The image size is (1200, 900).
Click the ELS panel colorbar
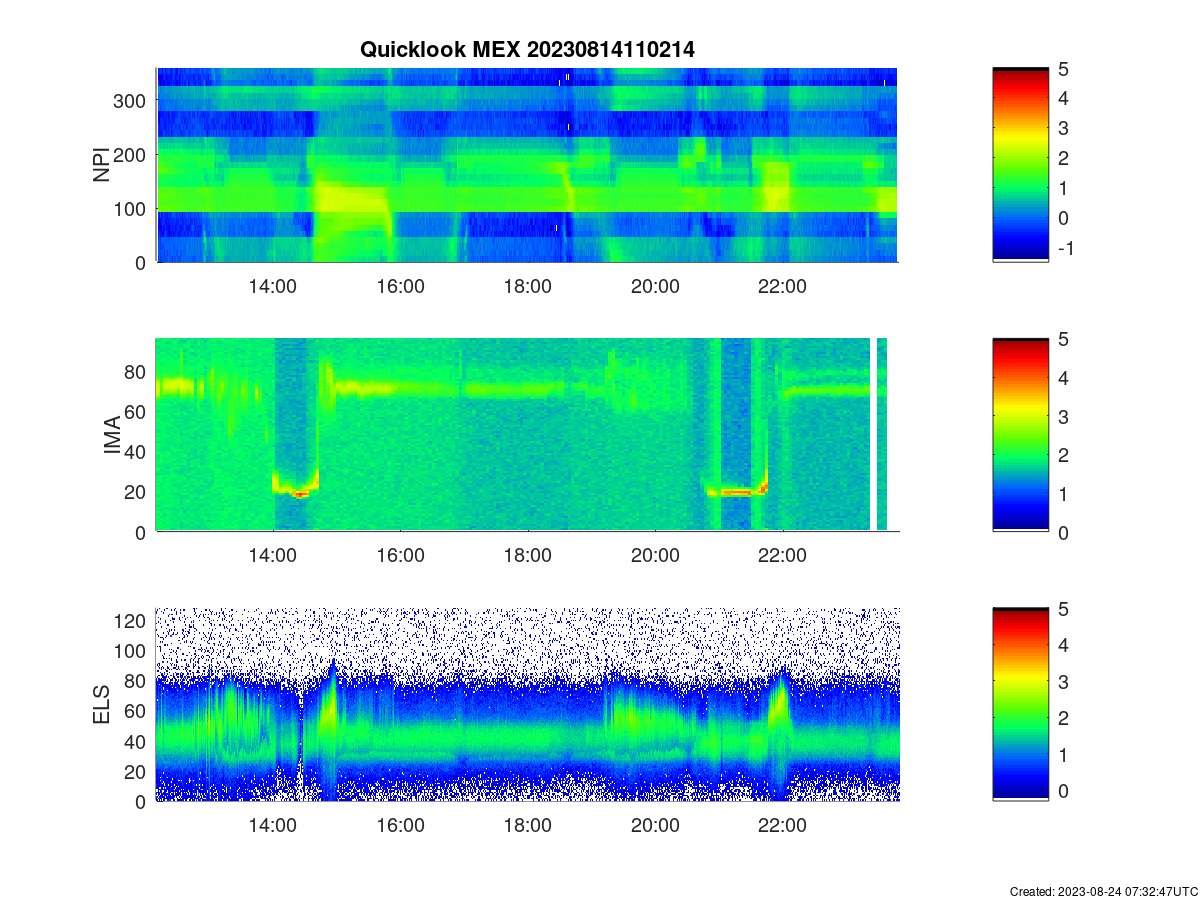coord(1020,704)
